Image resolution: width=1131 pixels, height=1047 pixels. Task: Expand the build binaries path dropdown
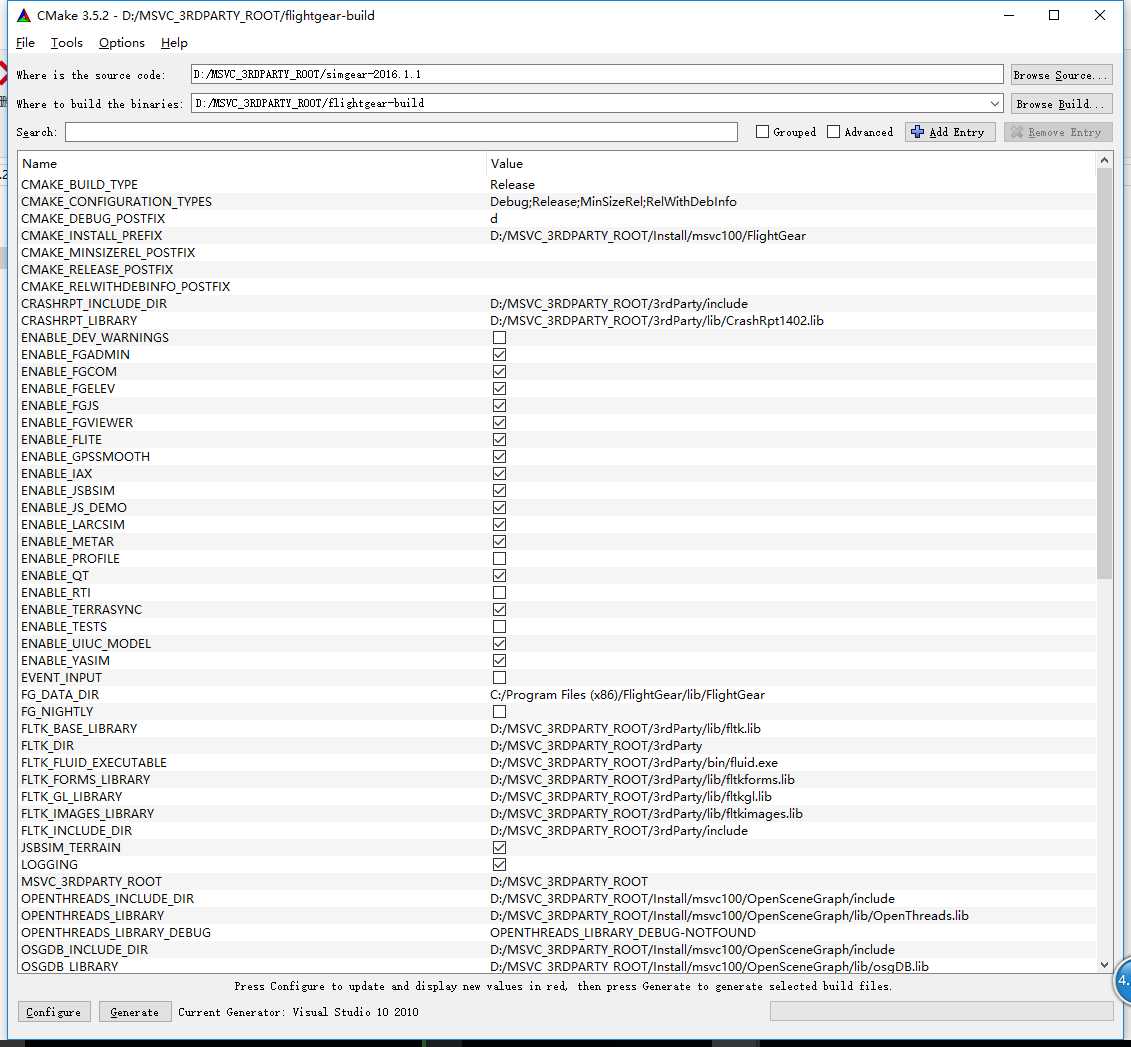coord(995,104)
